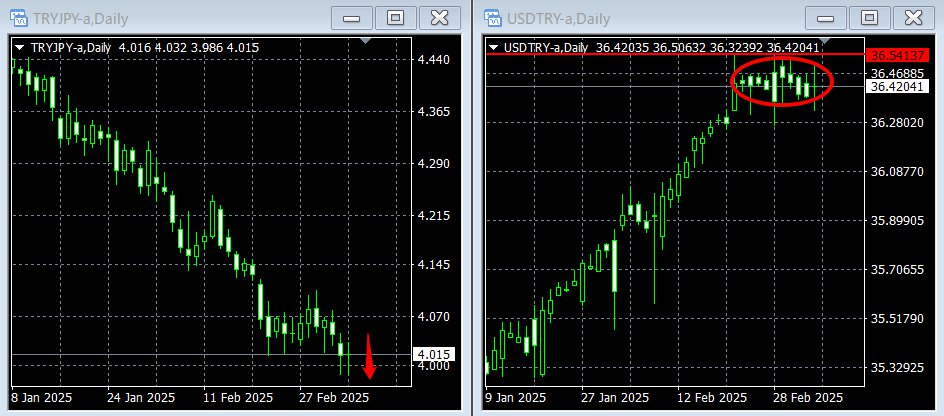Click the 4.365 price scale value

click(432, 111)
